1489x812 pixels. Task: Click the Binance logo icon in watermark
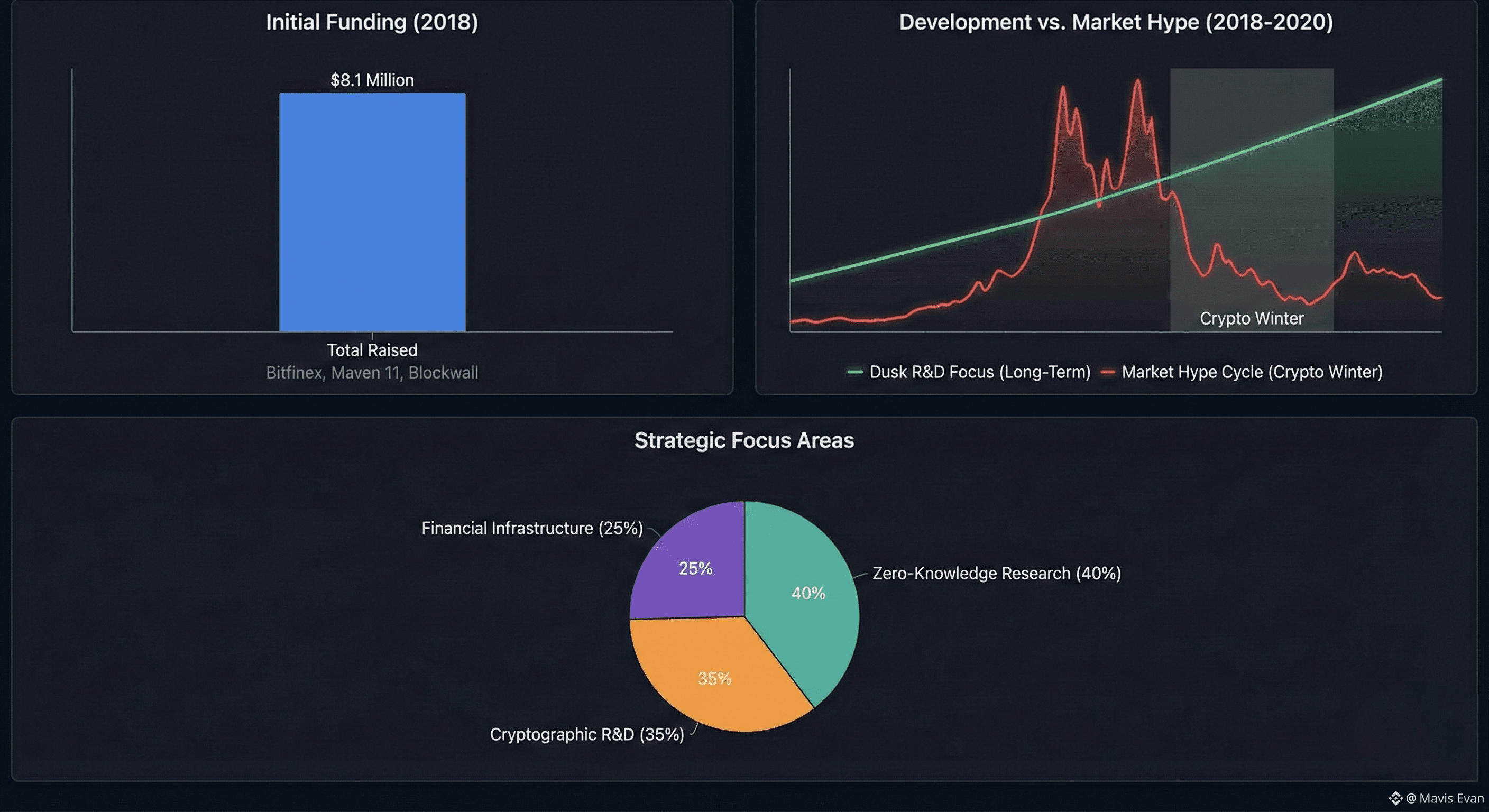(x=1395, y=798)
